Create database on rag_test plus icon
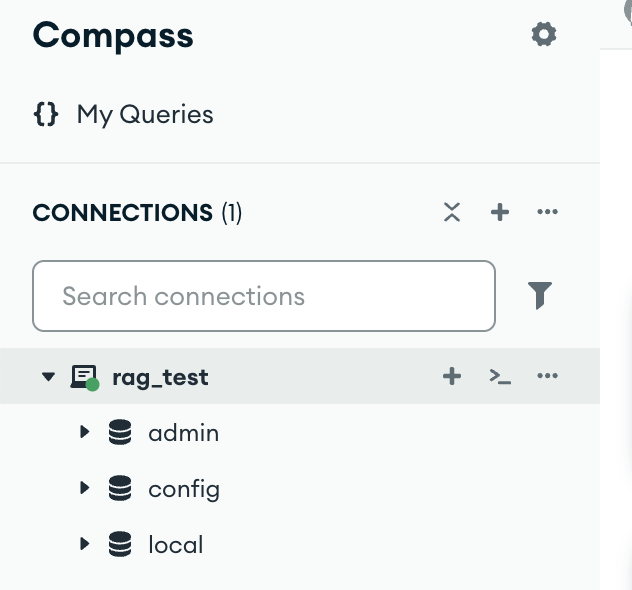 click(452, 376)
